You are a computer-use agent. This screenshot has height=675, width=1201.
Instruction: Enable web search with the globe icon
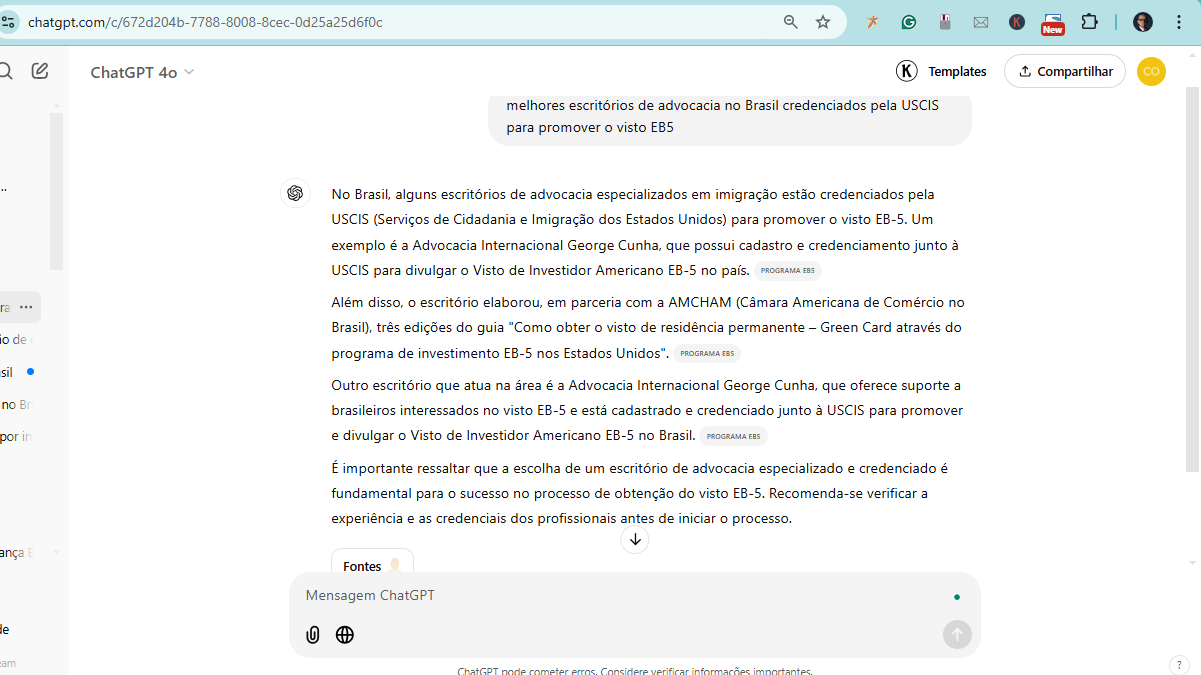pos(345,635)
